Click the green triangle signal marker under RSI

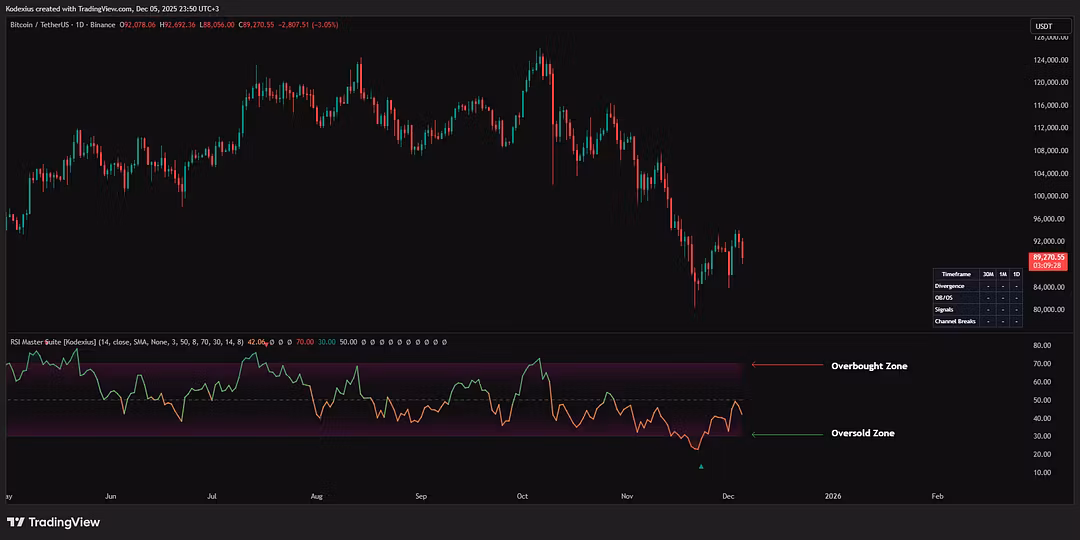coord(701,466)
